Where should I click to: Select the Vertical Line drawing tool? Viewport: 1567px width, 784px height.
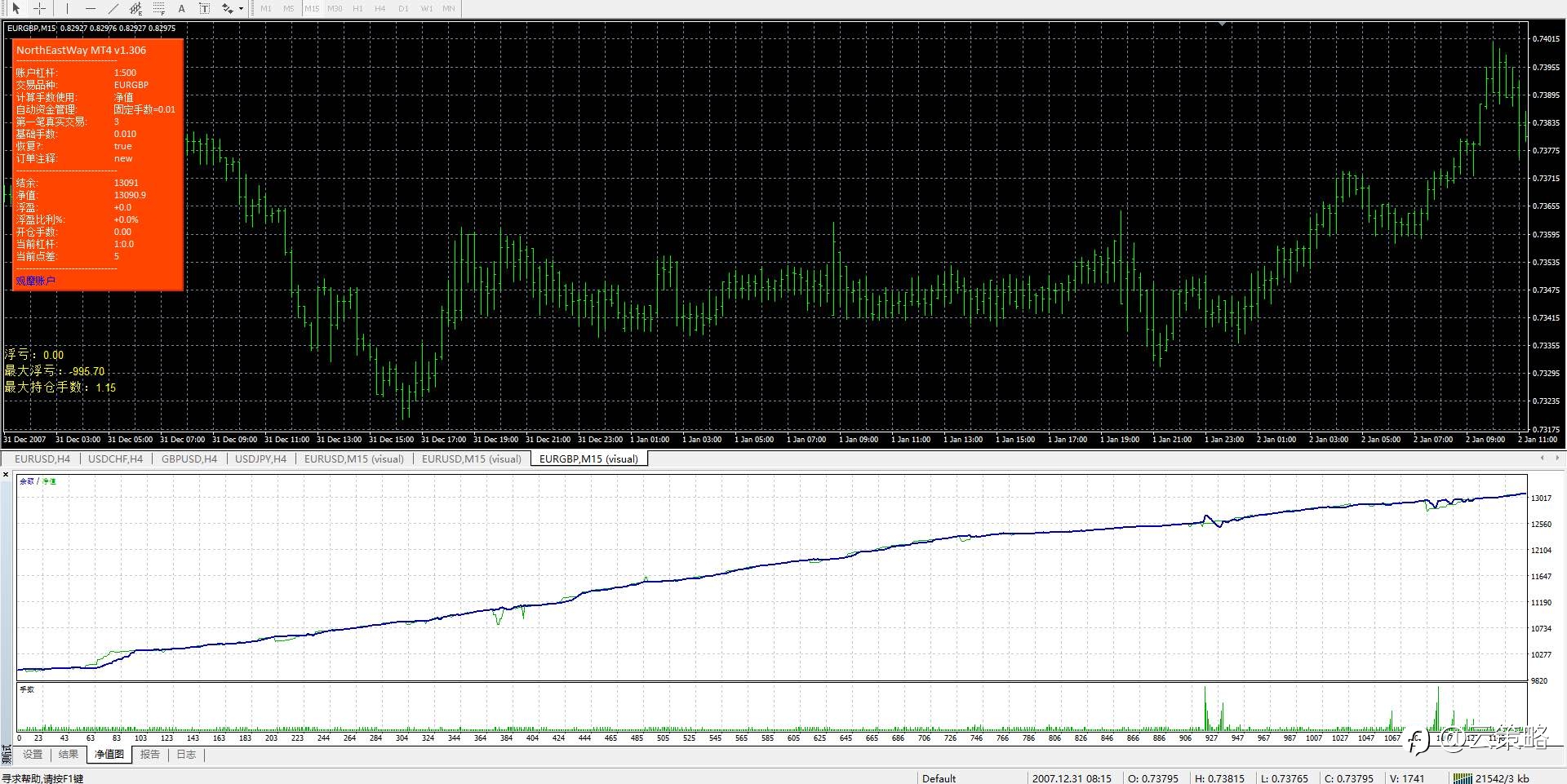(67, 8)
